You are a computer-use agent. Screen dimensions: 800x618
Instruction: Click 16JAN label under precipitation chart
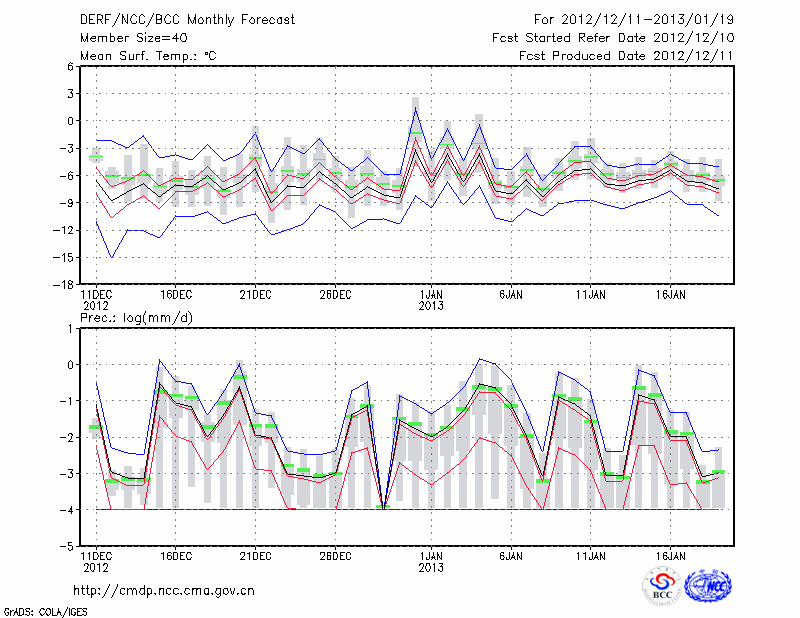pos(671,554)
